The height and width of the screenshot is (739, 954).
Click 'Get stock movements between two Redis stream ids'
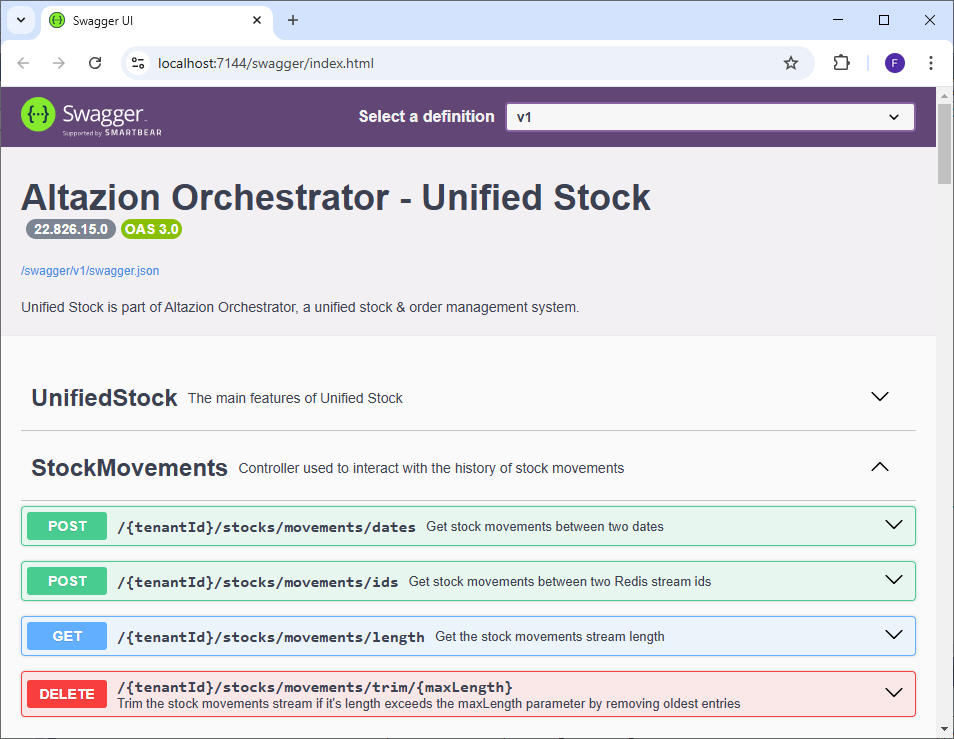(x=560, y=581)
